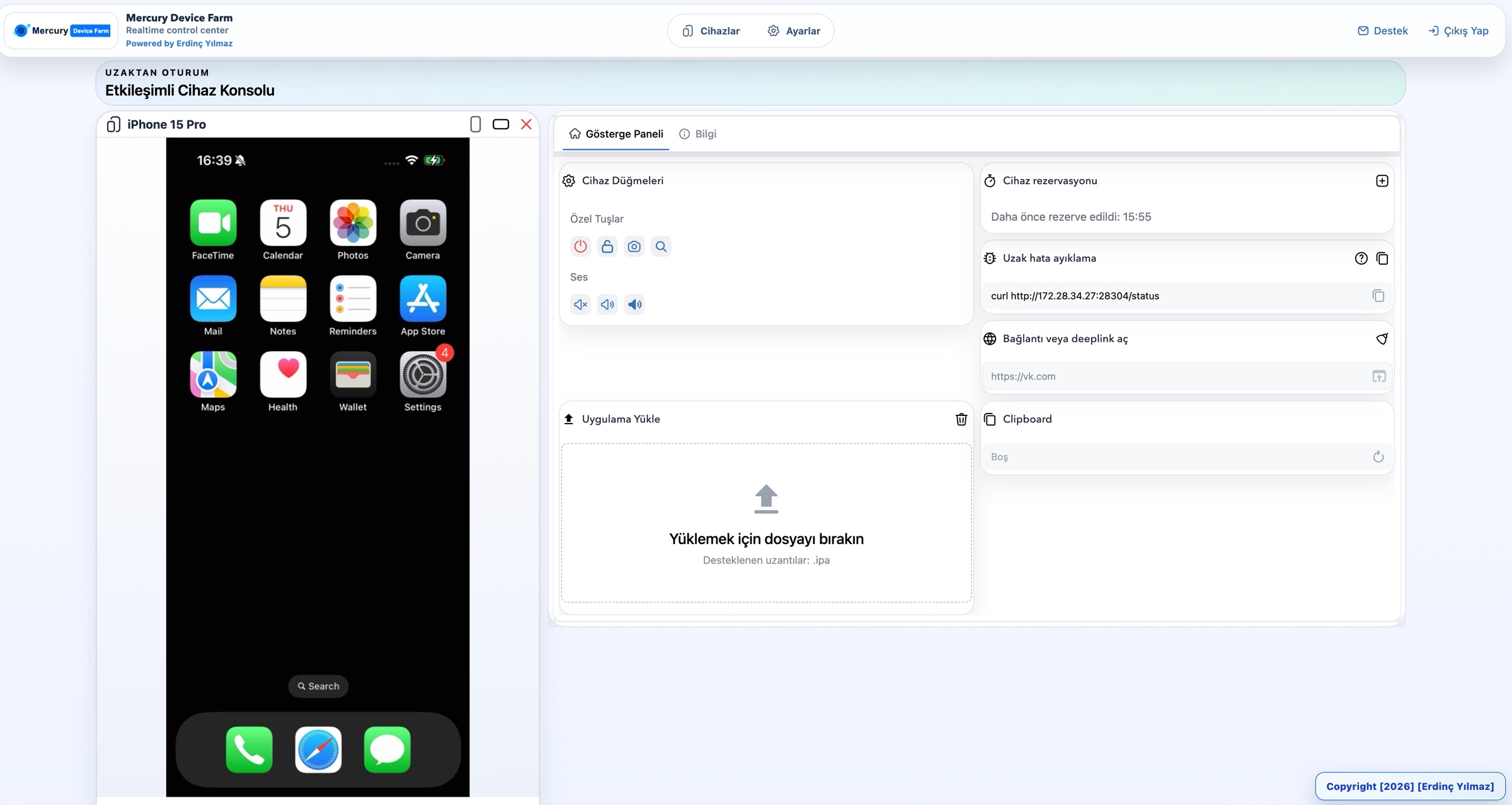Add a device reservation with the plus icon
The image size is (1512, 805).
[1382, 181]
